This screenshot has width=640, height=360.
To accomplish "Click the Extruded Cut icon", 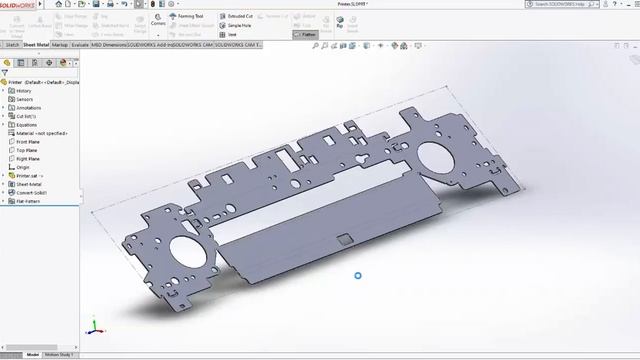I will click(222, 16).
